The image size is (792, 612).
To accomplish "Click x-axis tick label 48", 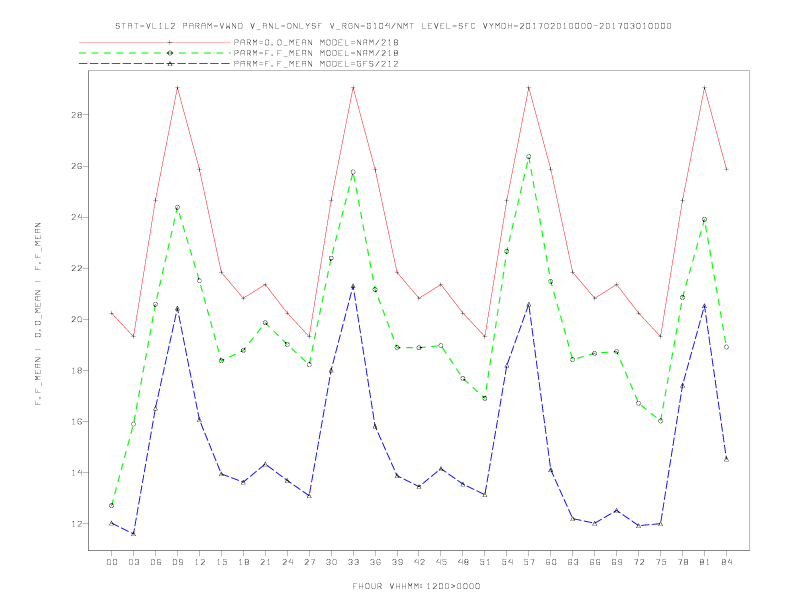I will click(463, 562).
